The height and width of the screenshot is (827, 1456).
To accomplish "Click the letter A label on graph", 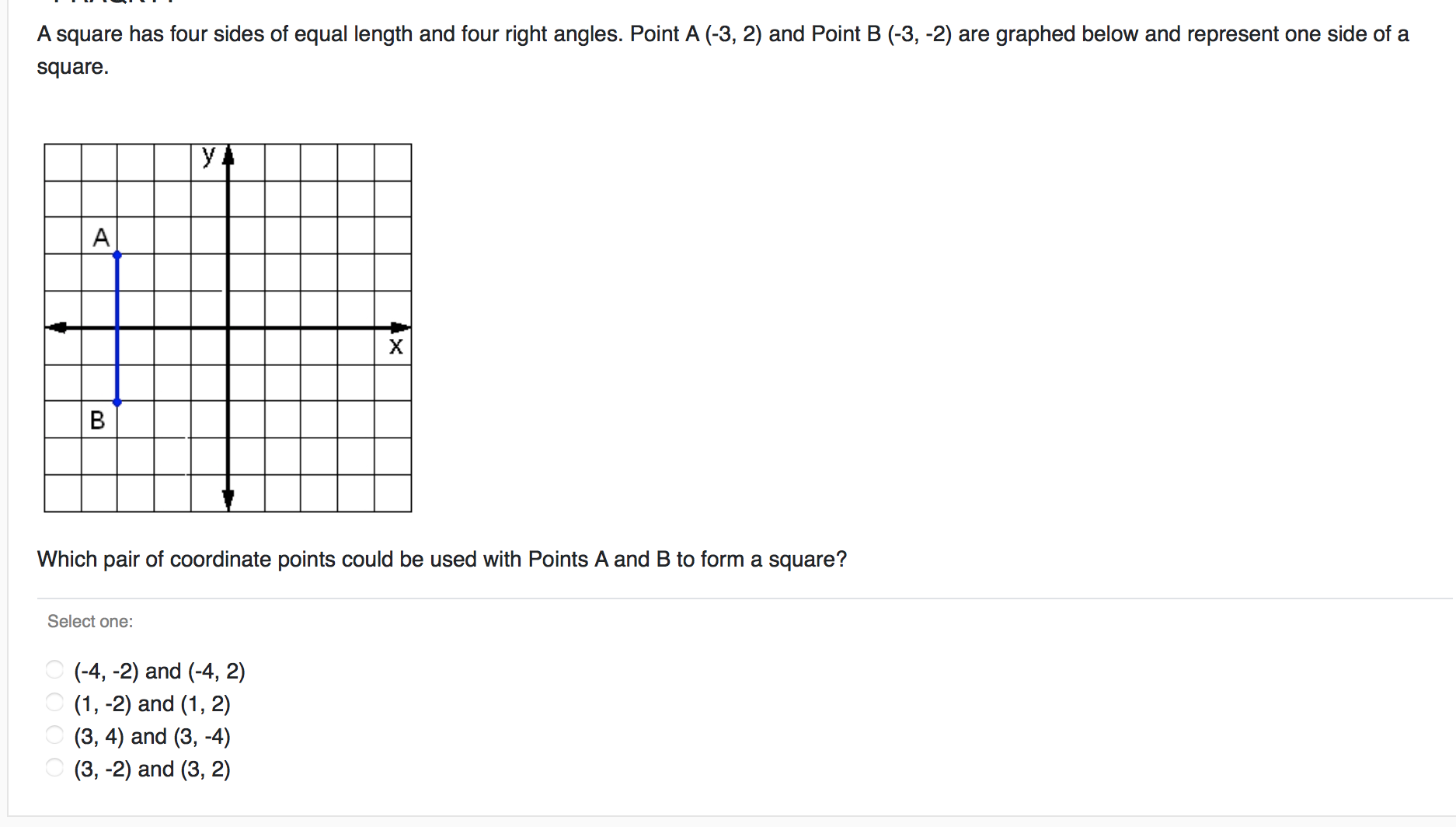I will click(x=101, y=237).
